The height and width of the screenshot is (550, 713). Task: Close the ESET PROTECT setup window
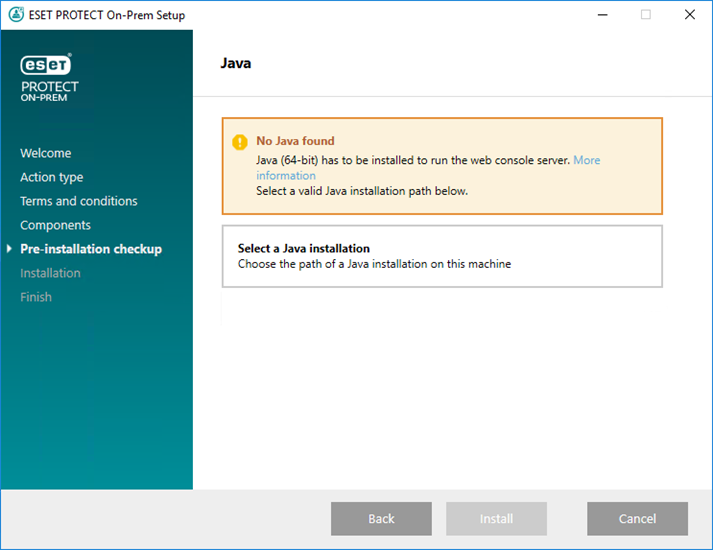(x=689, y=15)
